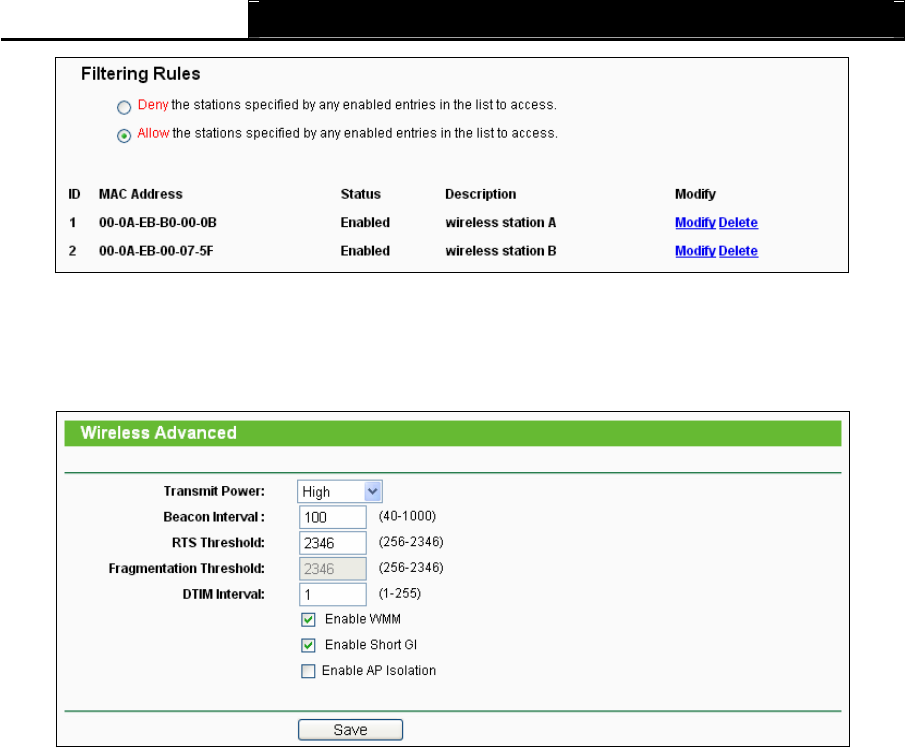Click the Fragmentation Threshold field

[x=332, y=569]
